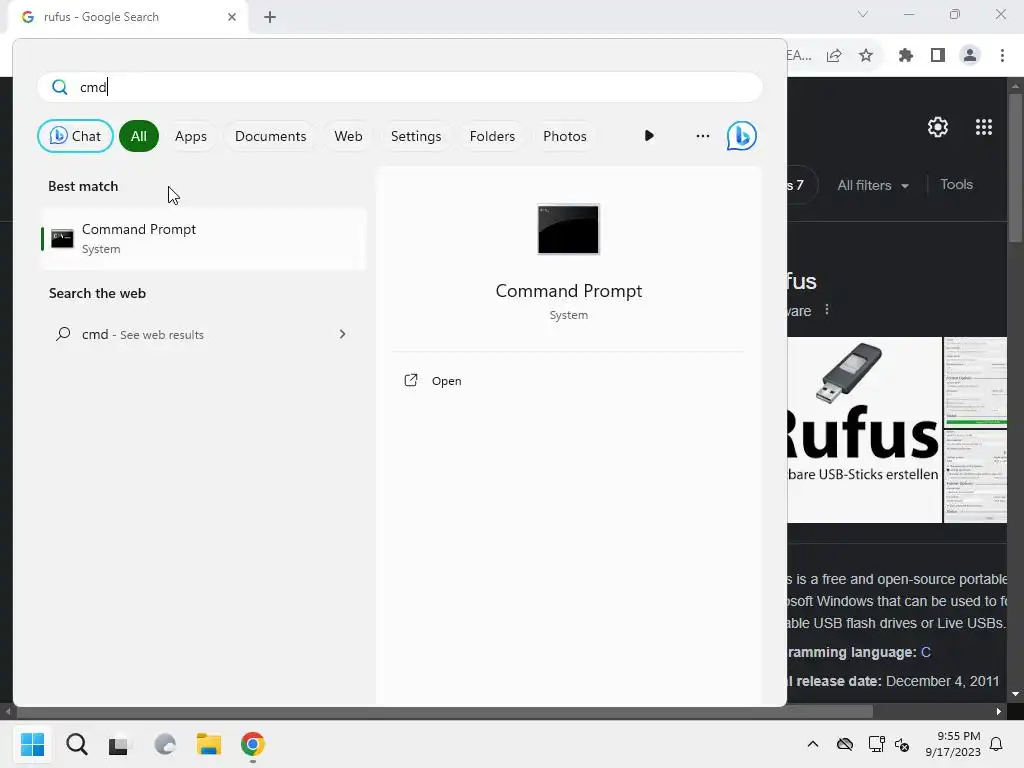
Task: Switch to the Apps filter tab
Action: click(x=191, y=136)
